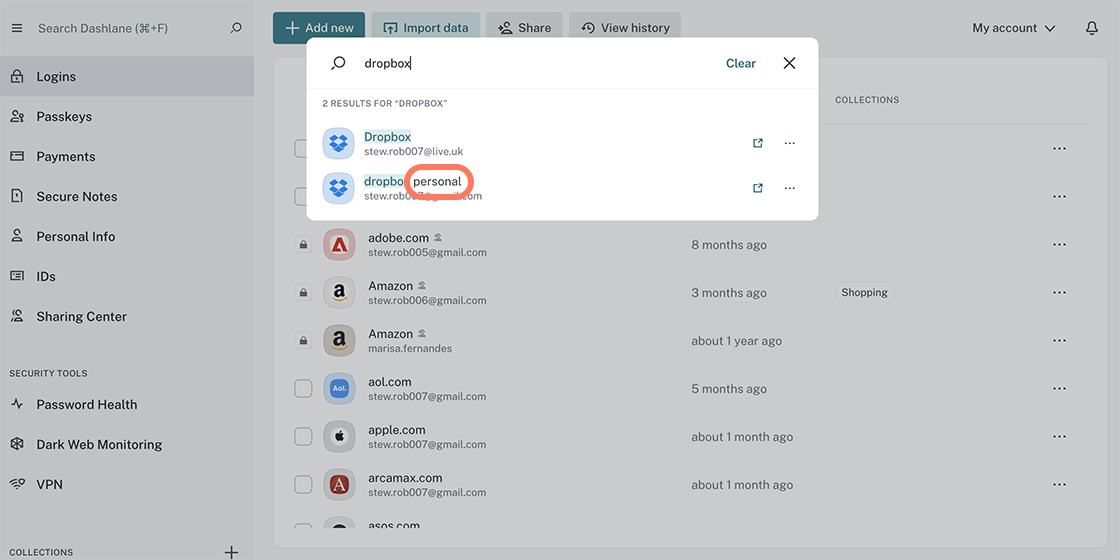Open more actions for apple.com row
1120x560 pixels.
tap(1059, 437)
